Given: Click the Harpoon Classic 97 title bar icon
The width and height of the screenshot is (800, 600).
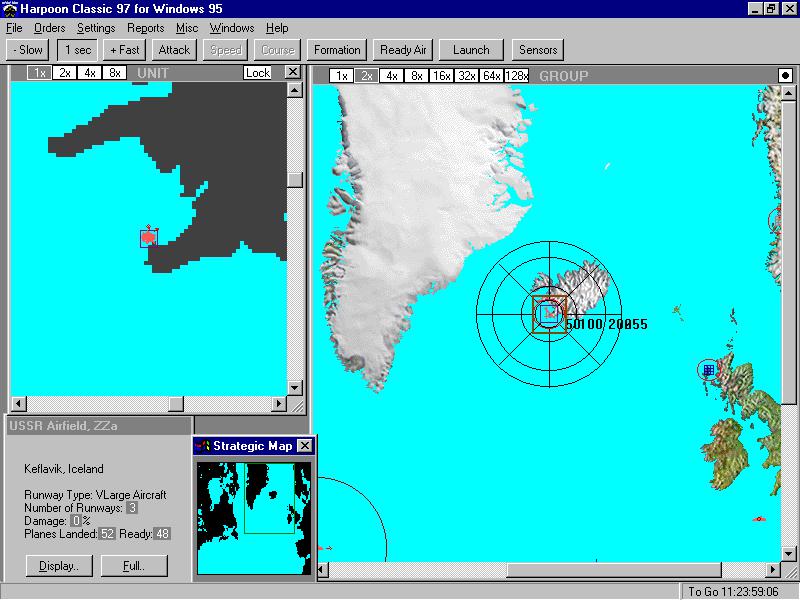Looking at the screenshot, I should pyautogui.click(x=10, y=9).
